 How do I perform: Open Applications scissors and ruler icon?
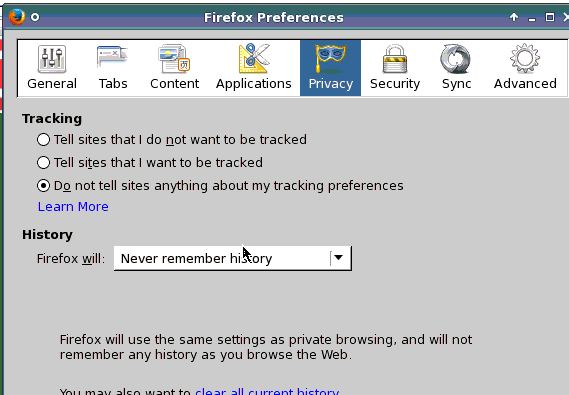254,58
